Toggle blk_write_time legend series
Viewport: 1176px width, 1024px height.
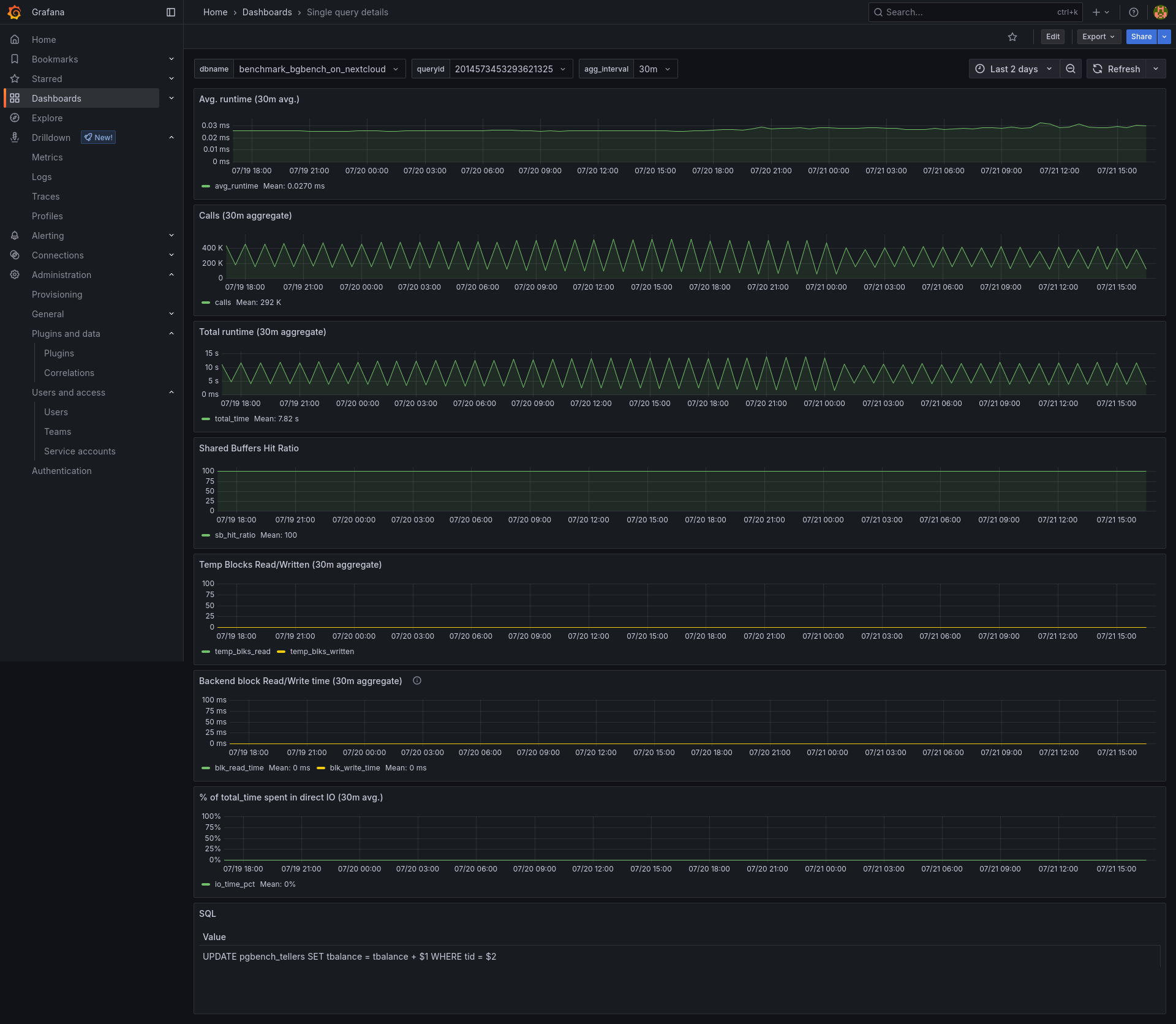point(355,768)
